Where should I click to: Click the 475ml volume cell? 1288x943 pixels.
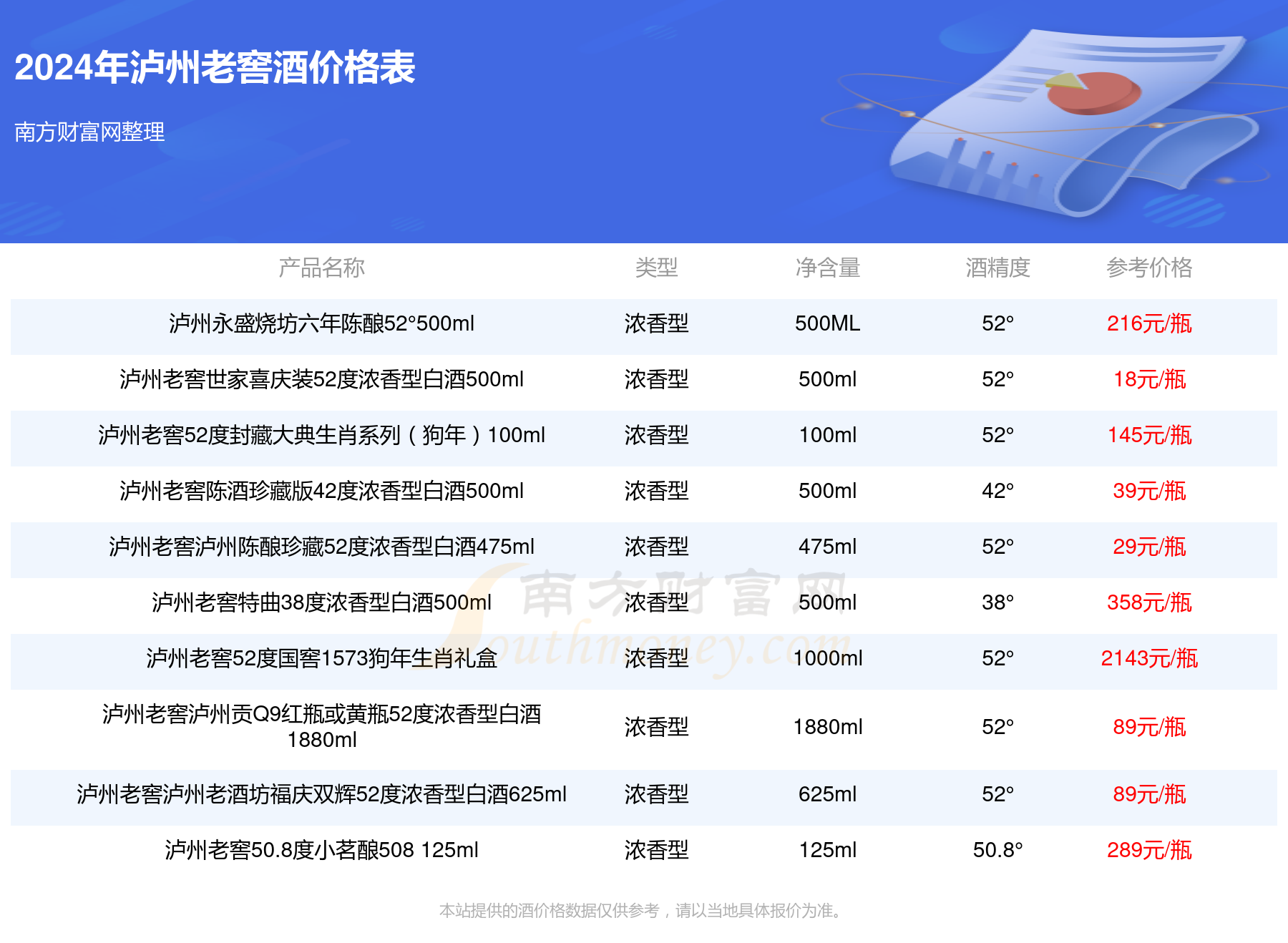tap(828, 547)
